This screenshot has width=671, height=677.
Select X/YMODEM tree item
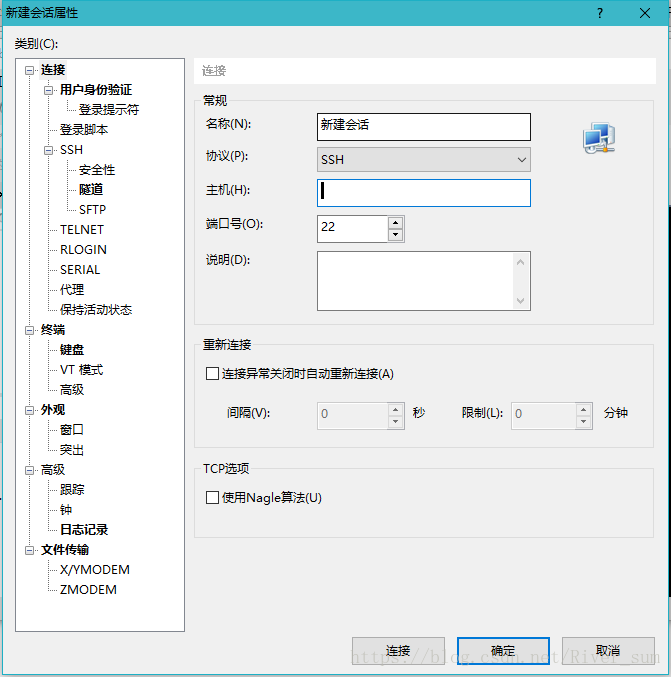pyautogui.click(x=95, y=570)
